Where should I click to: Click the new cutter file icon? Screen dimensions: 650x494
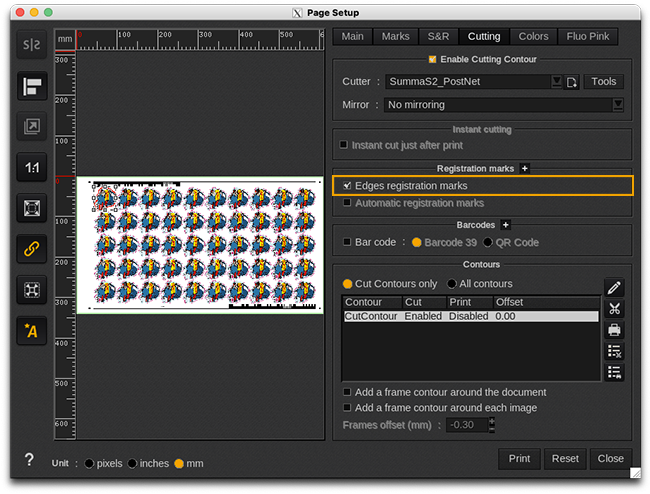(x=572, y=82)
